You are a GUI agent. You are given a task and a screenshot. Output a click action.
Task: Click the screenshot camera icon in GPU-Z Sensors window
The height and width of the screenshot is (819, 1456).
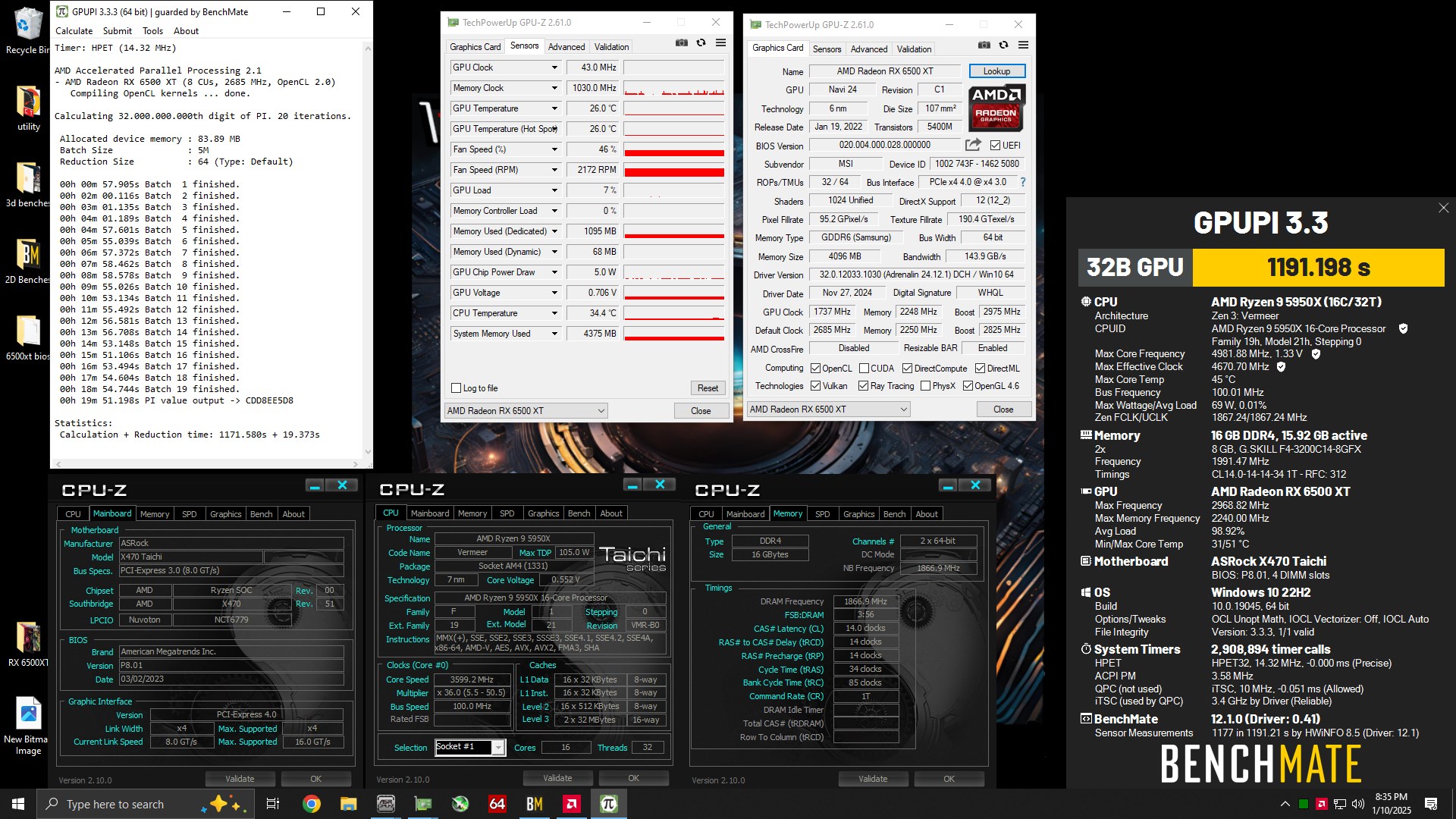coord(681,43)
